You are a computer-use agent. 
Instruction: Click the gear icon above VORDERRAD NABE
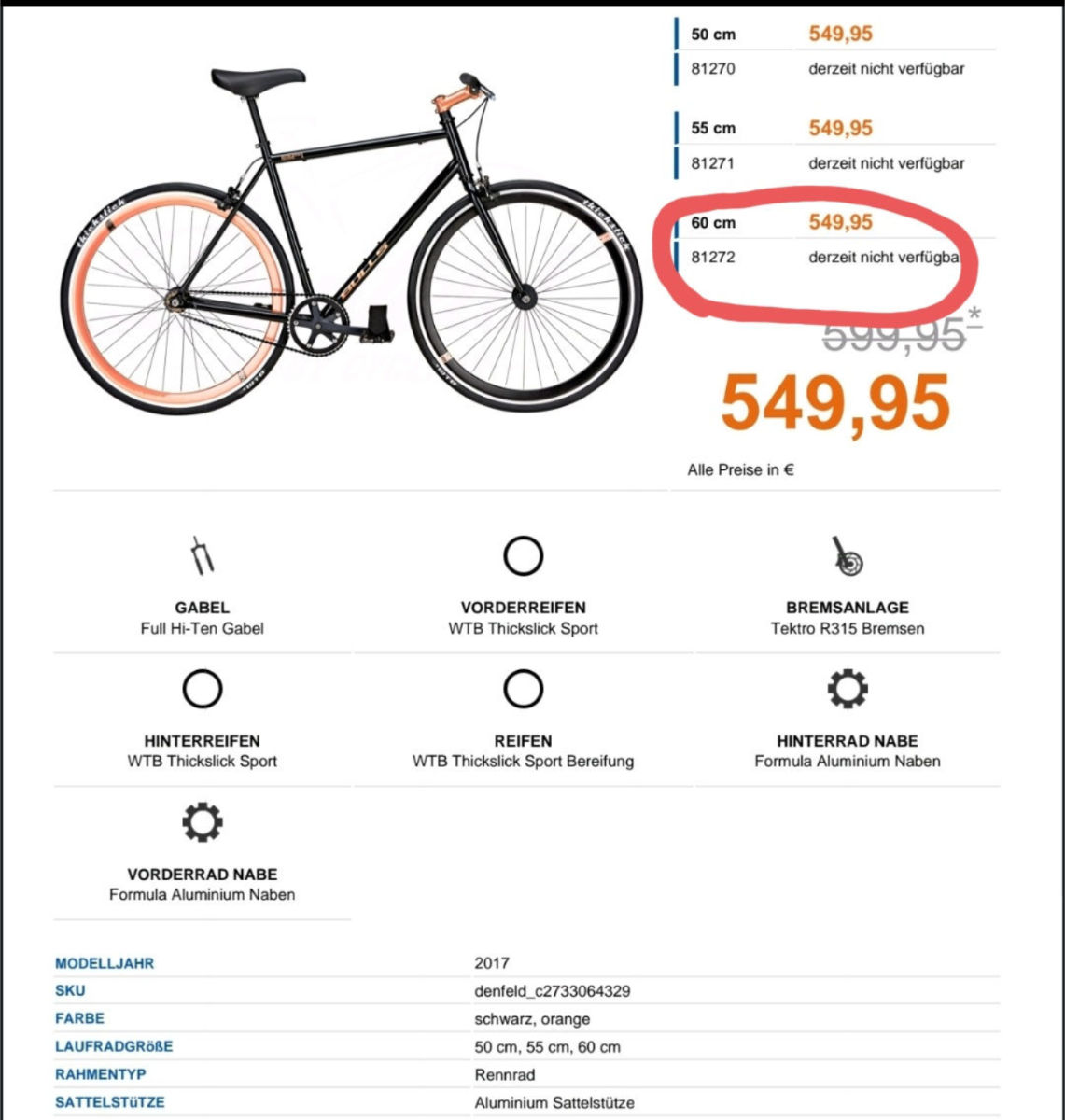click(x=203, y=823)
